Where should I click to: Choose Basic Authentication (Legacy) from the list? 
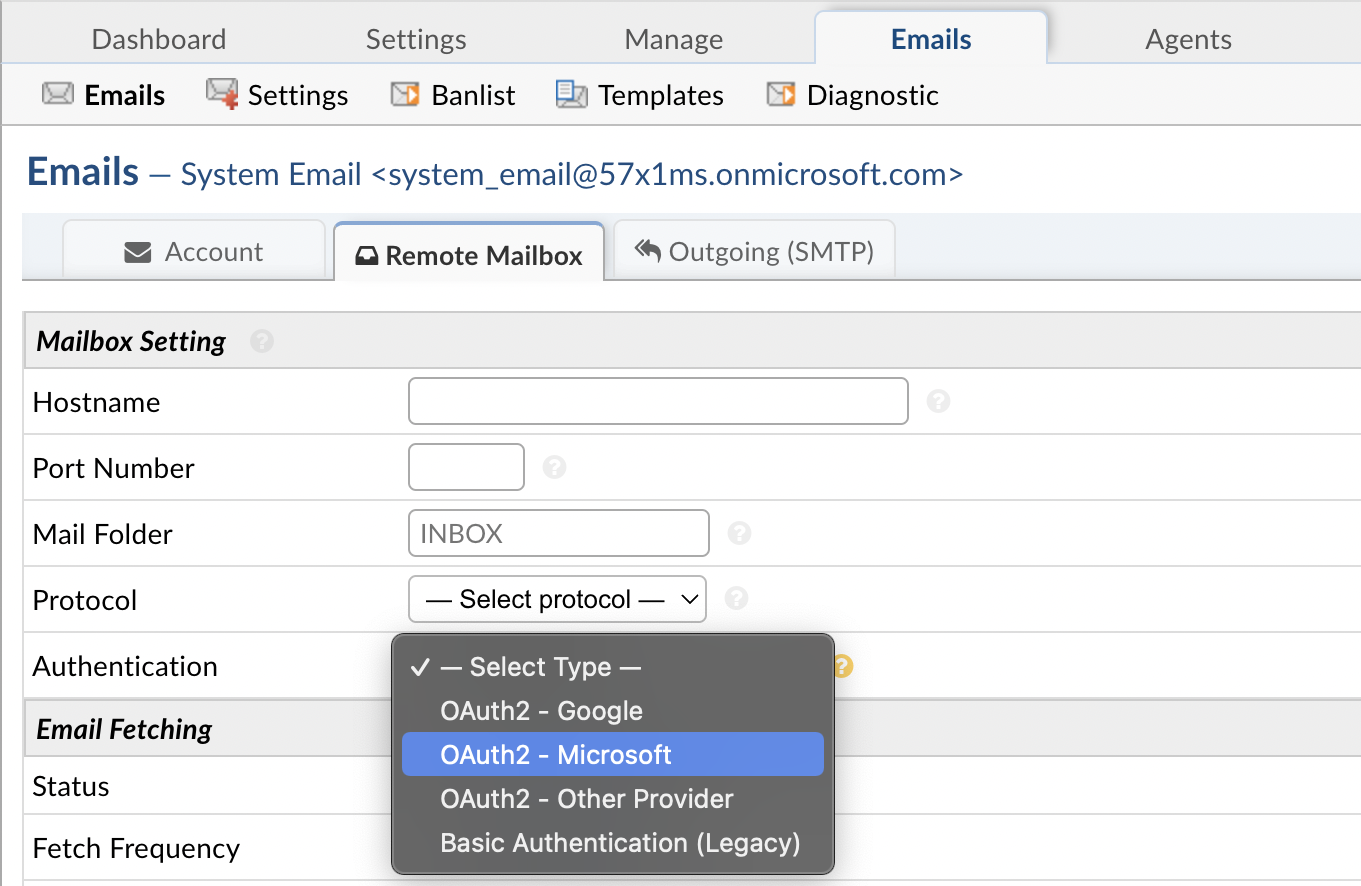click(619, 843)
